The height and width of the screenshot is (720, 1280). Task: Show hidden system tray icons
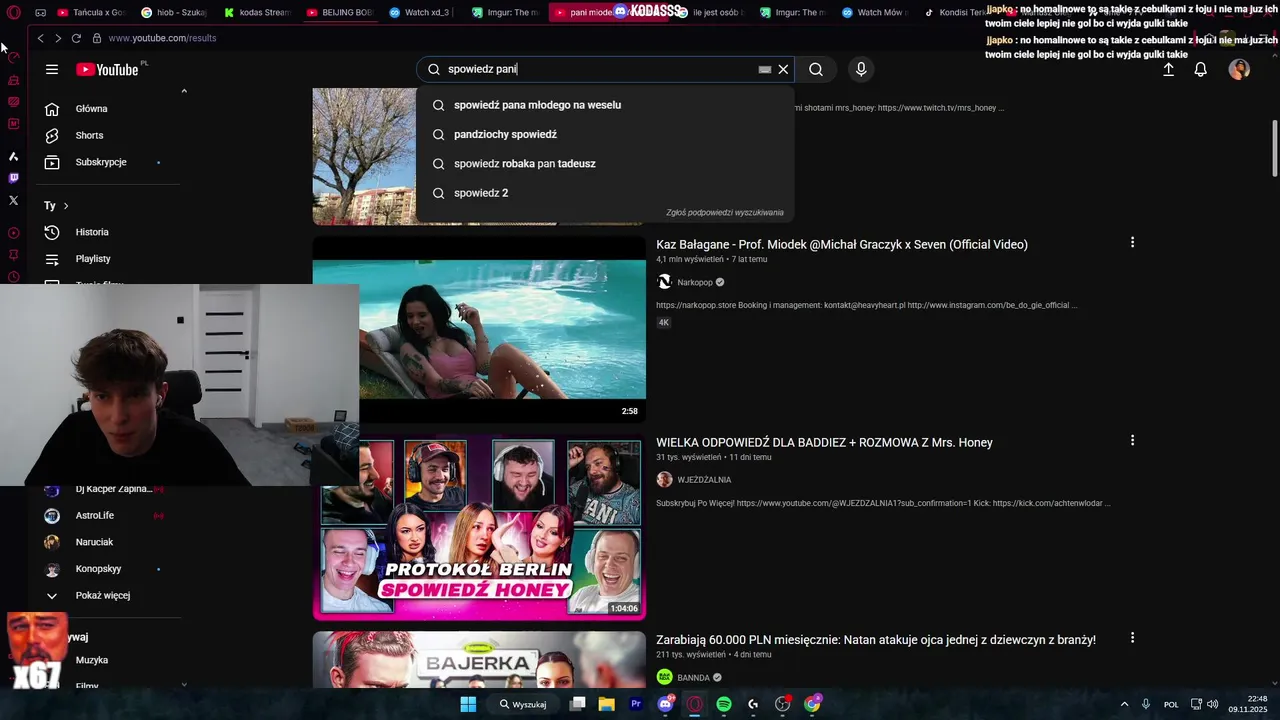tap(1124, 704)
